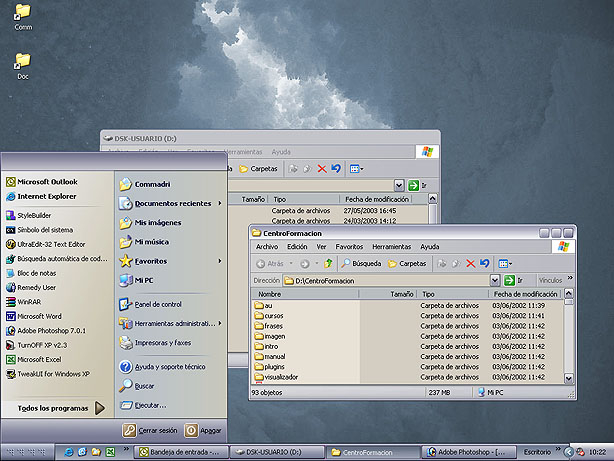Toggle the Búsqueda search pane
This screenshot has width=614, height=461.
tap(360, 263)
